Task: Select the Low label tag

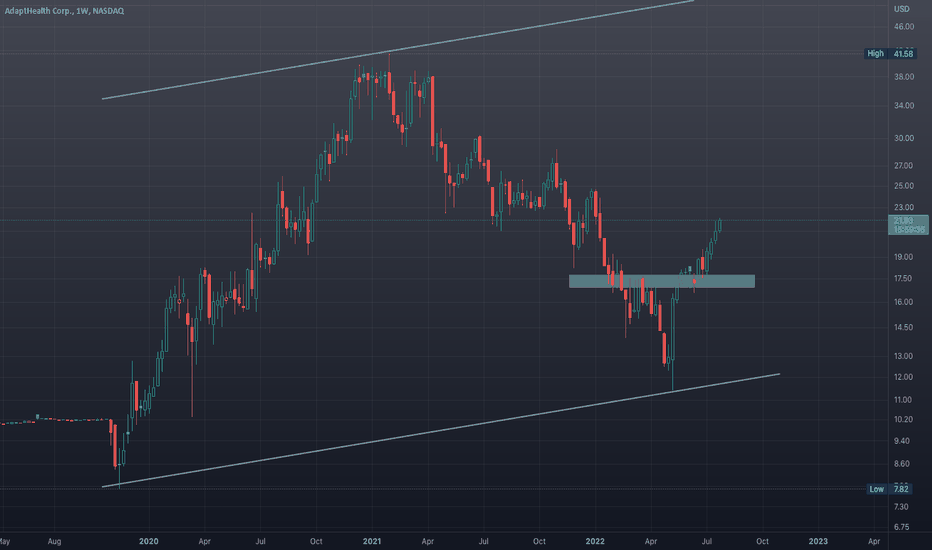Action: pos(877,489)
